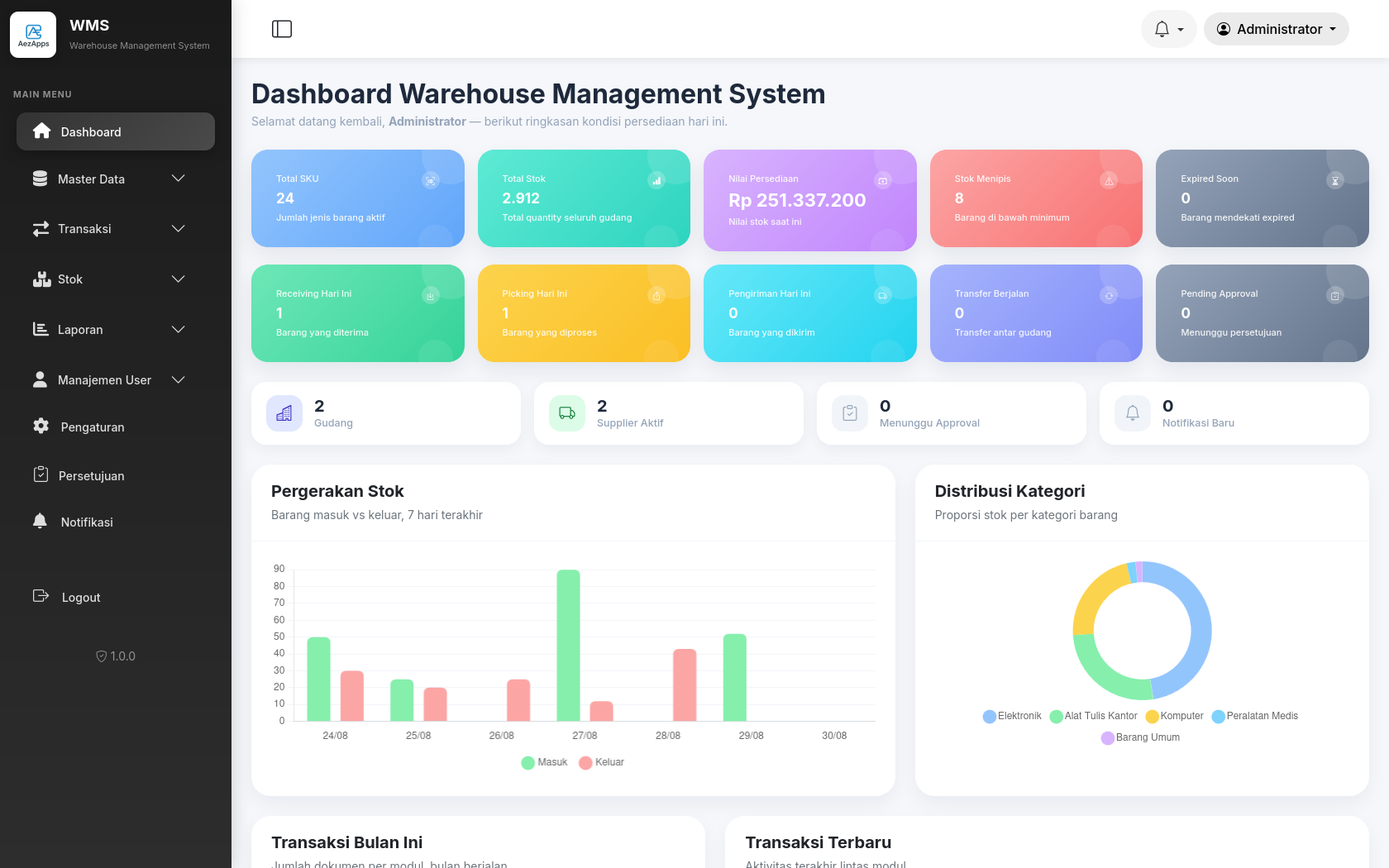This screenshot has width=1389, height=868.
Task: Toggle the Elektronik legend entry
Action: 1012,716
